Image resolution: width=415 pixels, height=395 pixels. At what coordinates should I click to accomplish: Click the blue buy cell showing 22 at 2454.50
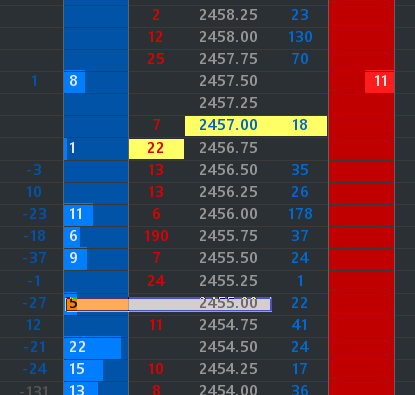pyautogui.click(x=96, y=347)
